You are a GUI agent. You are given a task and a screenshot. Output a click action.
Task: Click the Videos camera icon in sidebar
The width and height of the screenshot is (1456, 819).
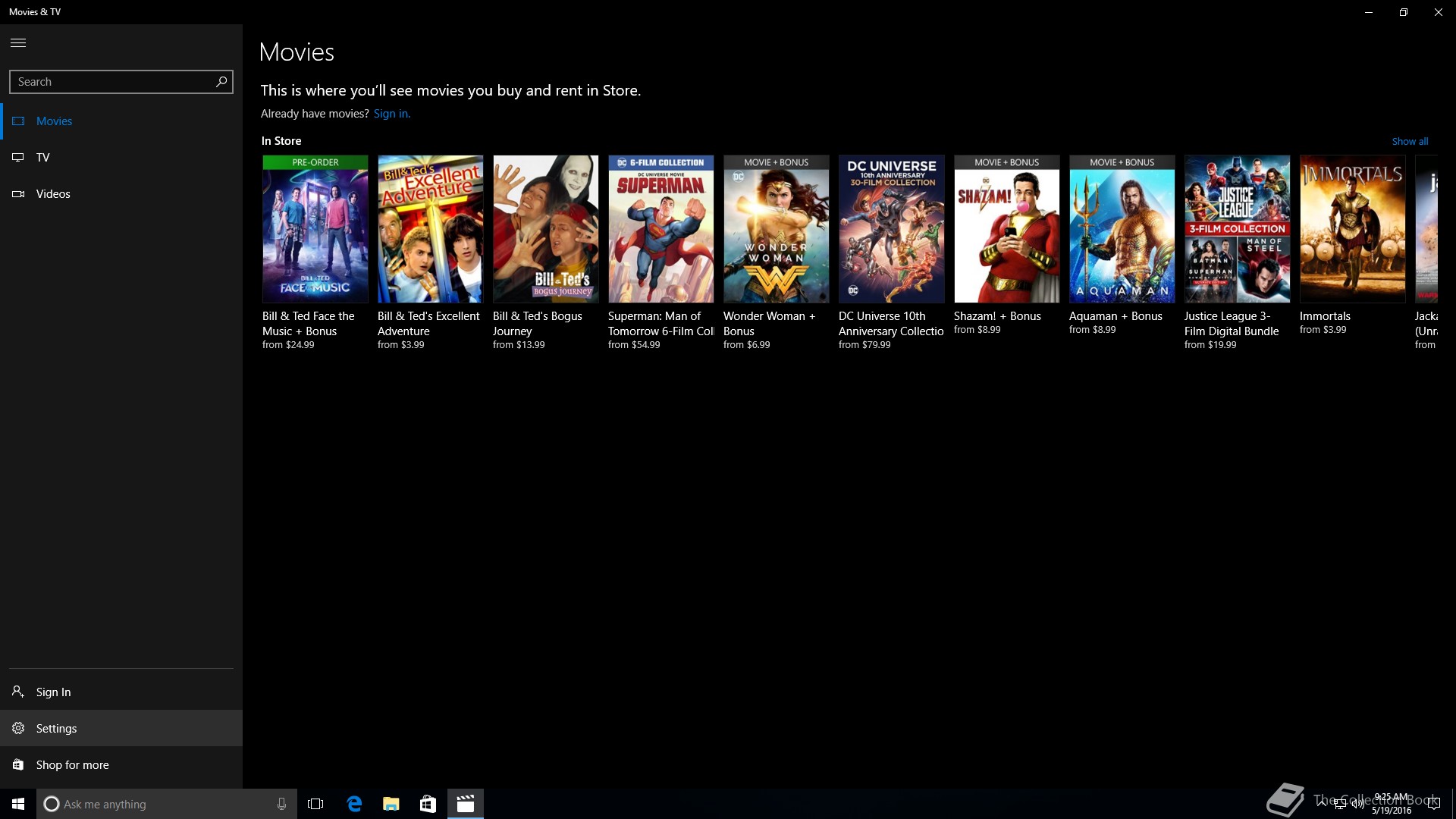18,194
